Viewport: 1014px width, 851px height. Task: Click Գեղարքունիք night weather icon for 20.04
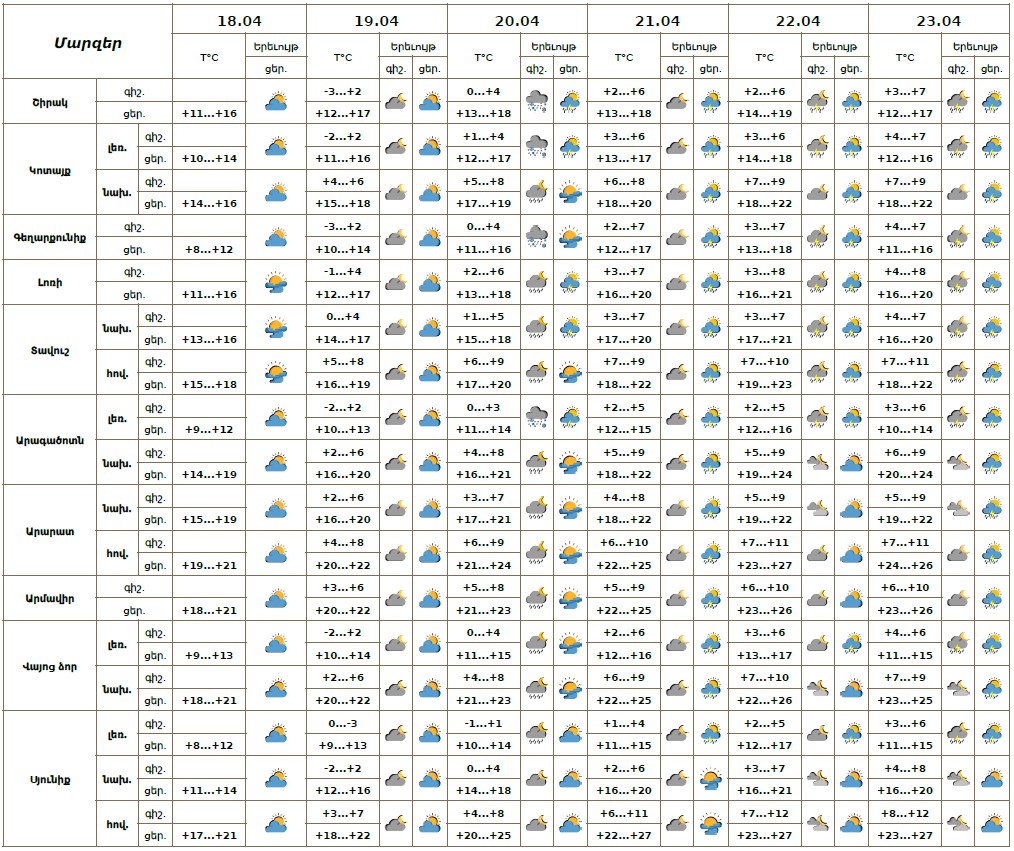[x=537, y=238]
